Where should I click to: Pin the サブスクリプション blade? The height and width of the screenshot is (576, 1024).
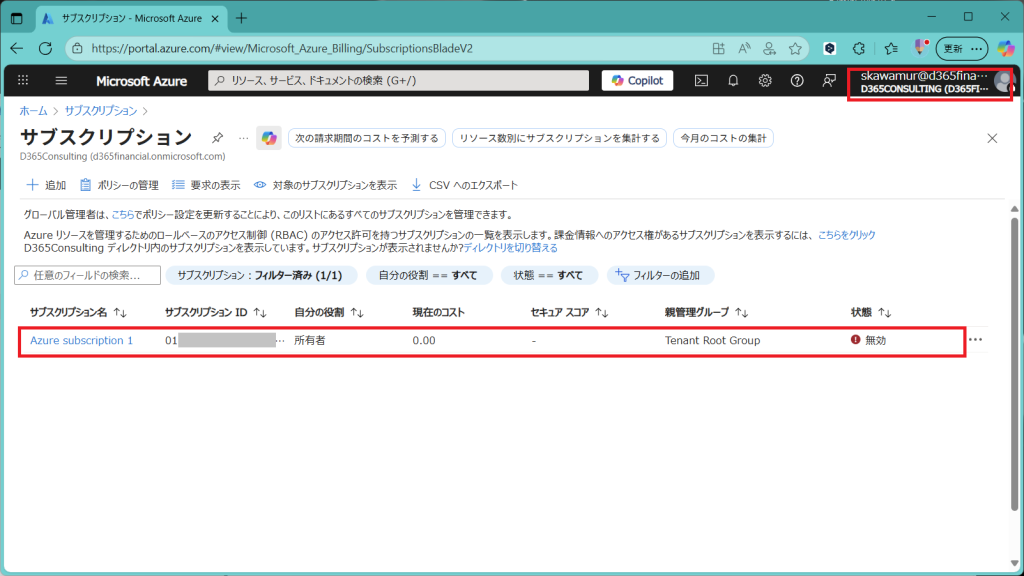(217, 138)
